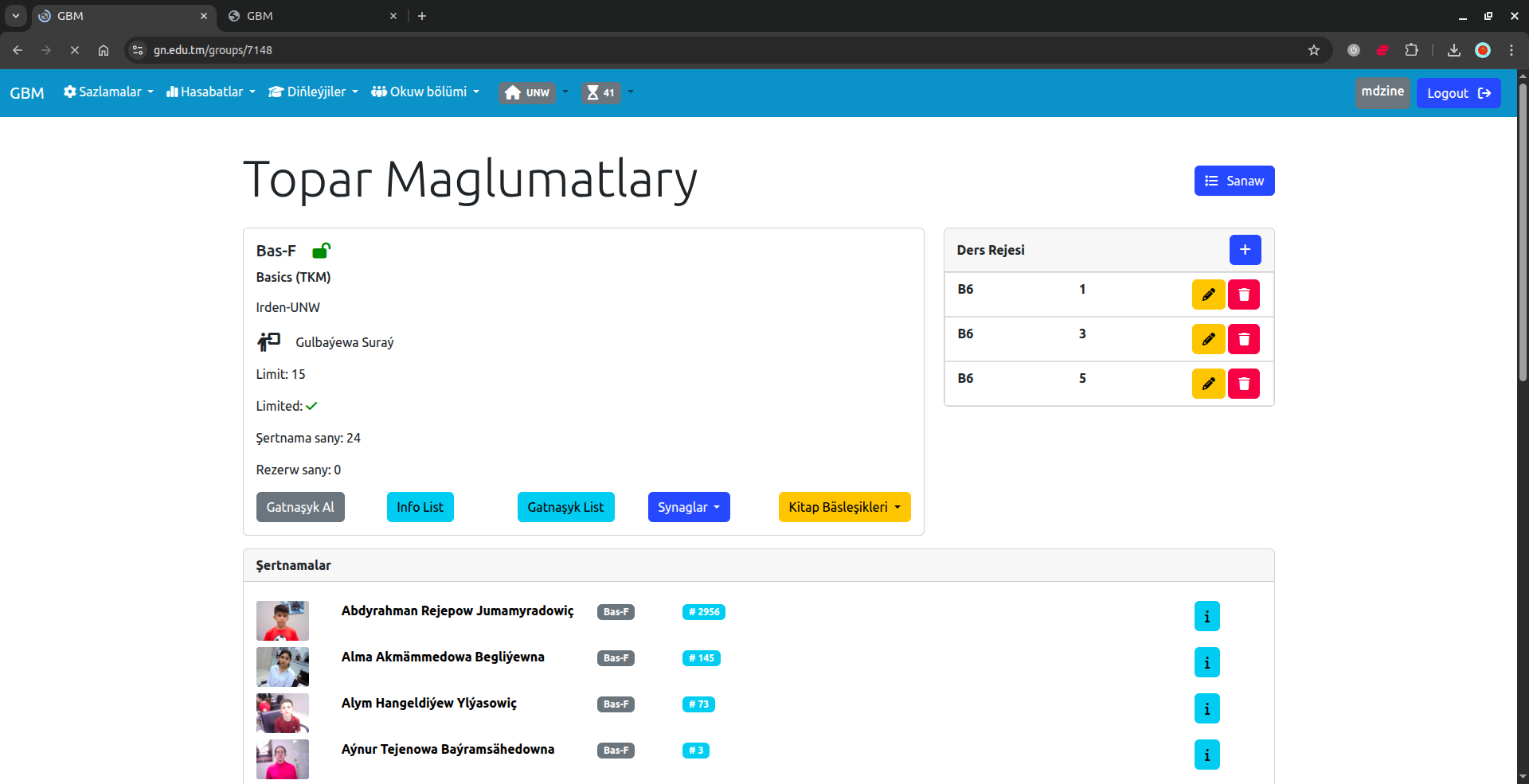Viewport: 1529px width, 784px height.
Task: Edit the B6 lesson row numbered 1
Action: point(1208,294)
